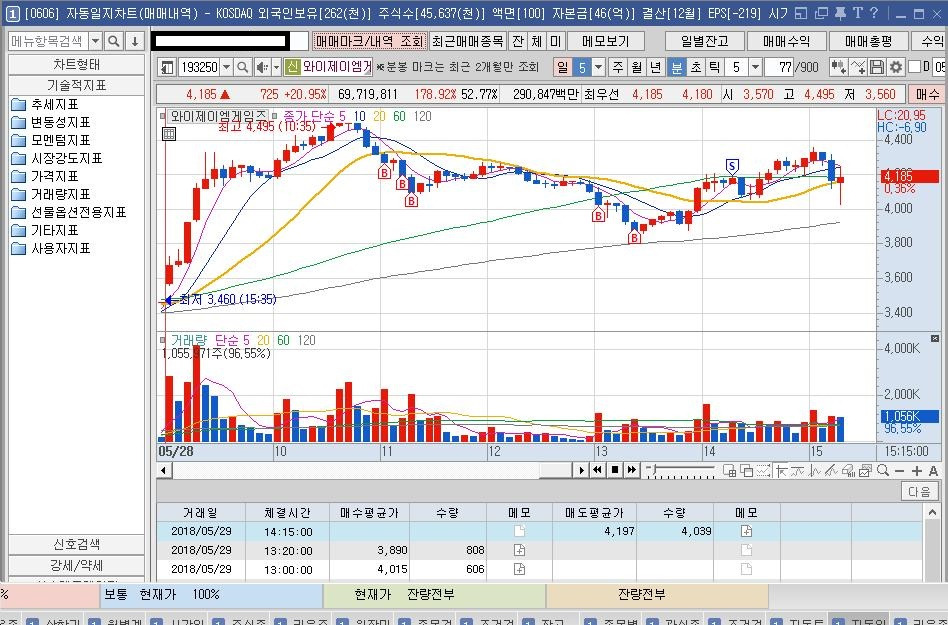948x625 pixels.
Task: Click the play button in chart playback controls
Action: coord(581,470)
